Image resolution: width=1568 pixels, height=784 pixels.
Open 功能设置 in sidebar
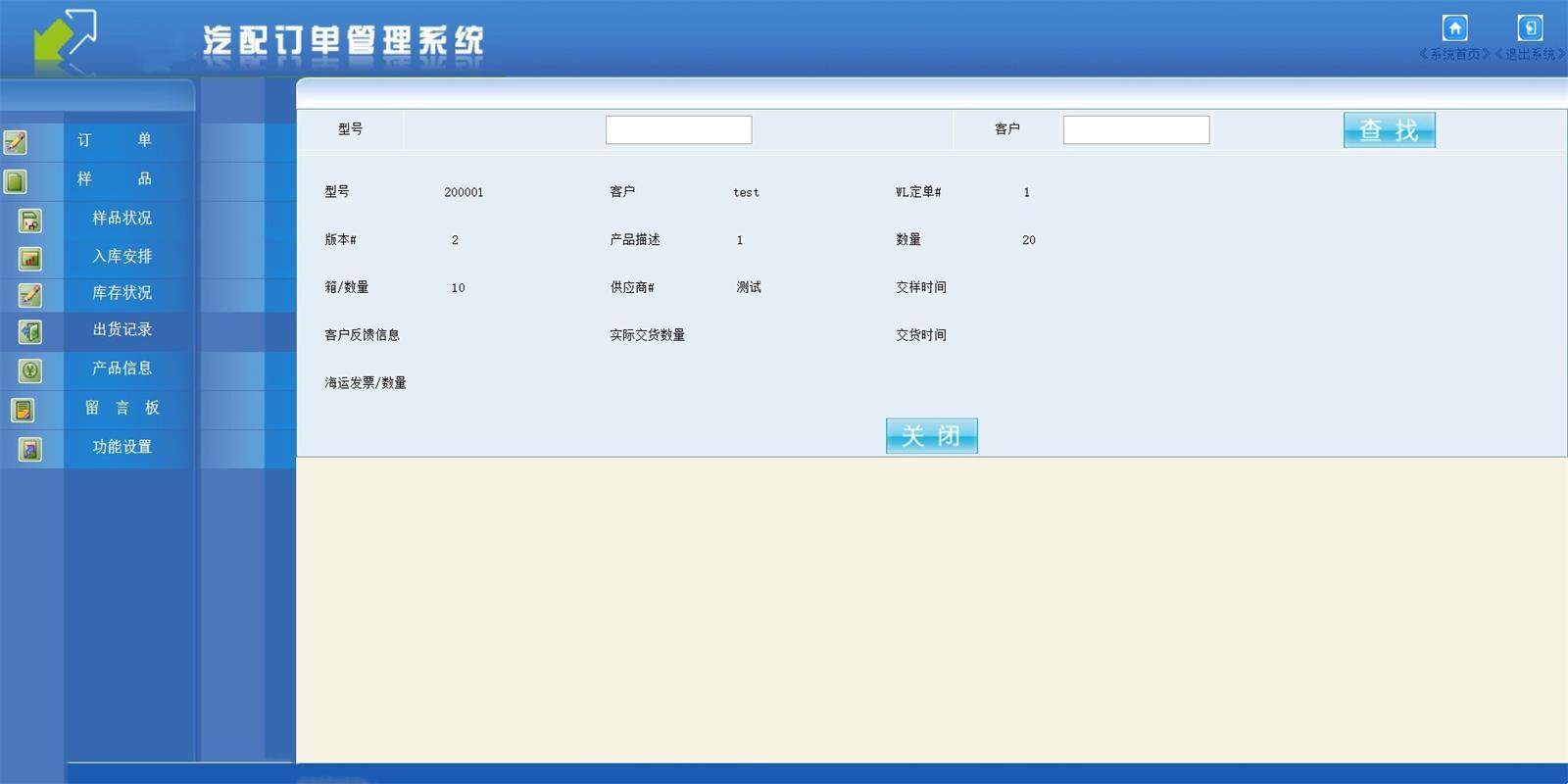pyautogui.click(x=122, y=447)
